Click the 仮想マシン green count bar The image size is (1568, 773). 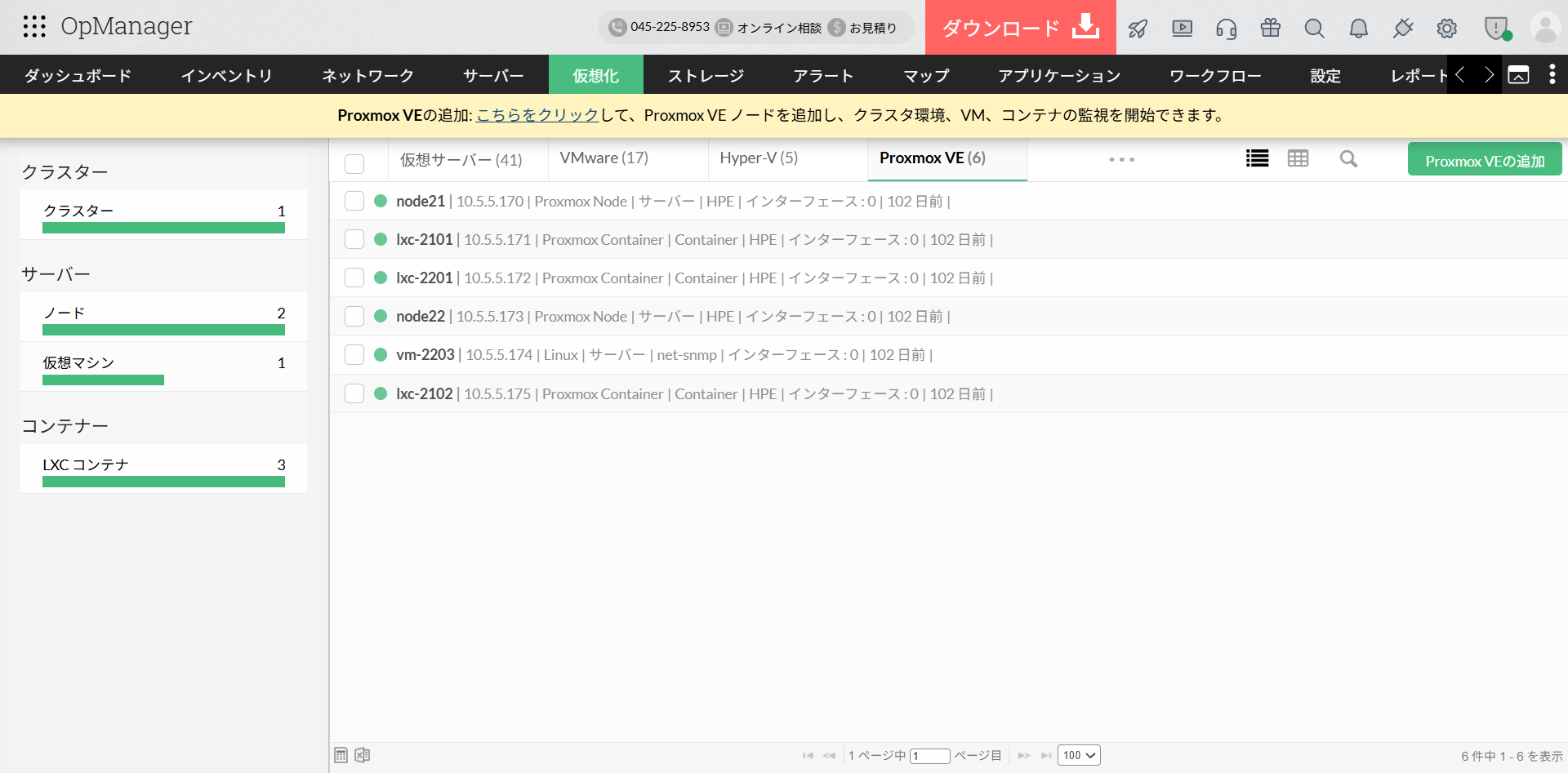pos(103,380)
